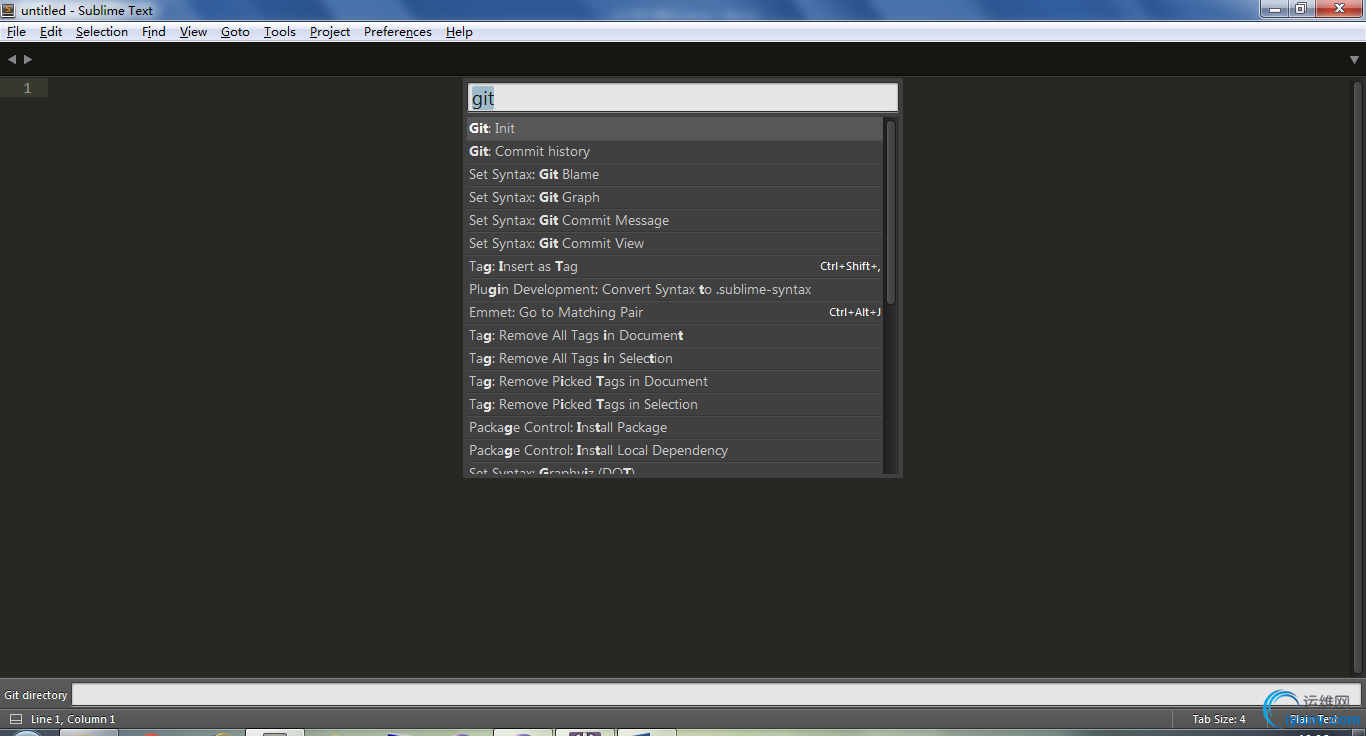Open the Tools menu
Viewport: 1366px width, 736px height.
coord(280,32)
